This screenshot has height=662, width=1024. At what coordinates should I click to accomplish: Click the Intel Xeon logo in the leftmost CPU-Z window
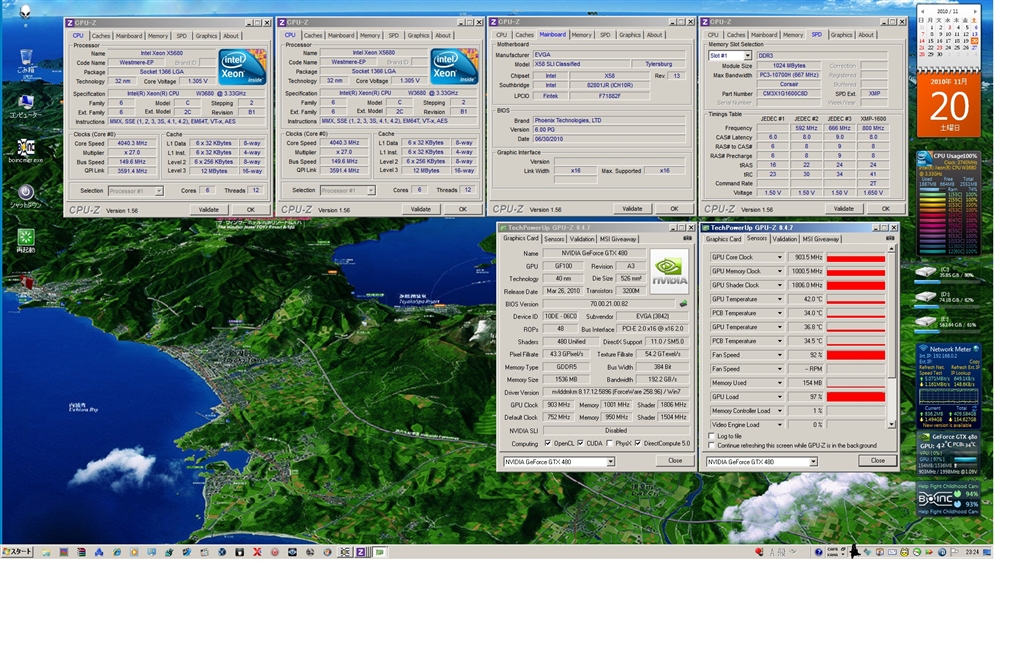[x=242, y=67]
